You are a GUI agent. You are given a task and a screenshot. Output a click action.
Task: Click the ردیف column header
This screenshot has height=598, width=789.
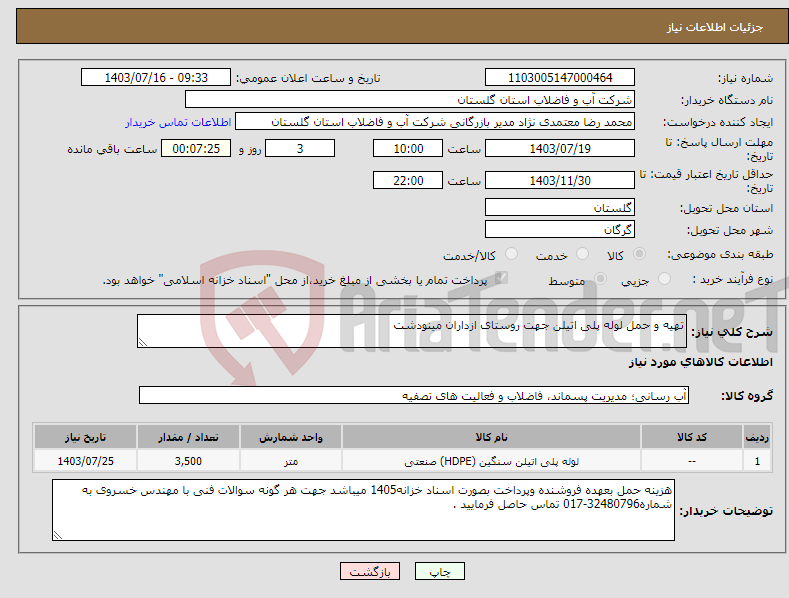pos(757,437)
